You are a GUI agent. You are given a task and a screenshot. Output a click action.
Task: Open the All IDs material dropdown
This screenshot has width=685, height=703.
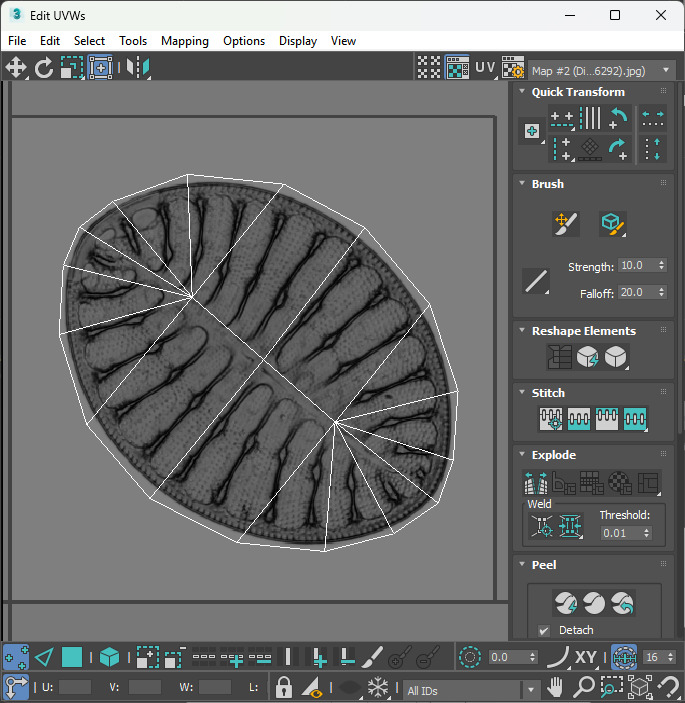click(x=471, y=690)
